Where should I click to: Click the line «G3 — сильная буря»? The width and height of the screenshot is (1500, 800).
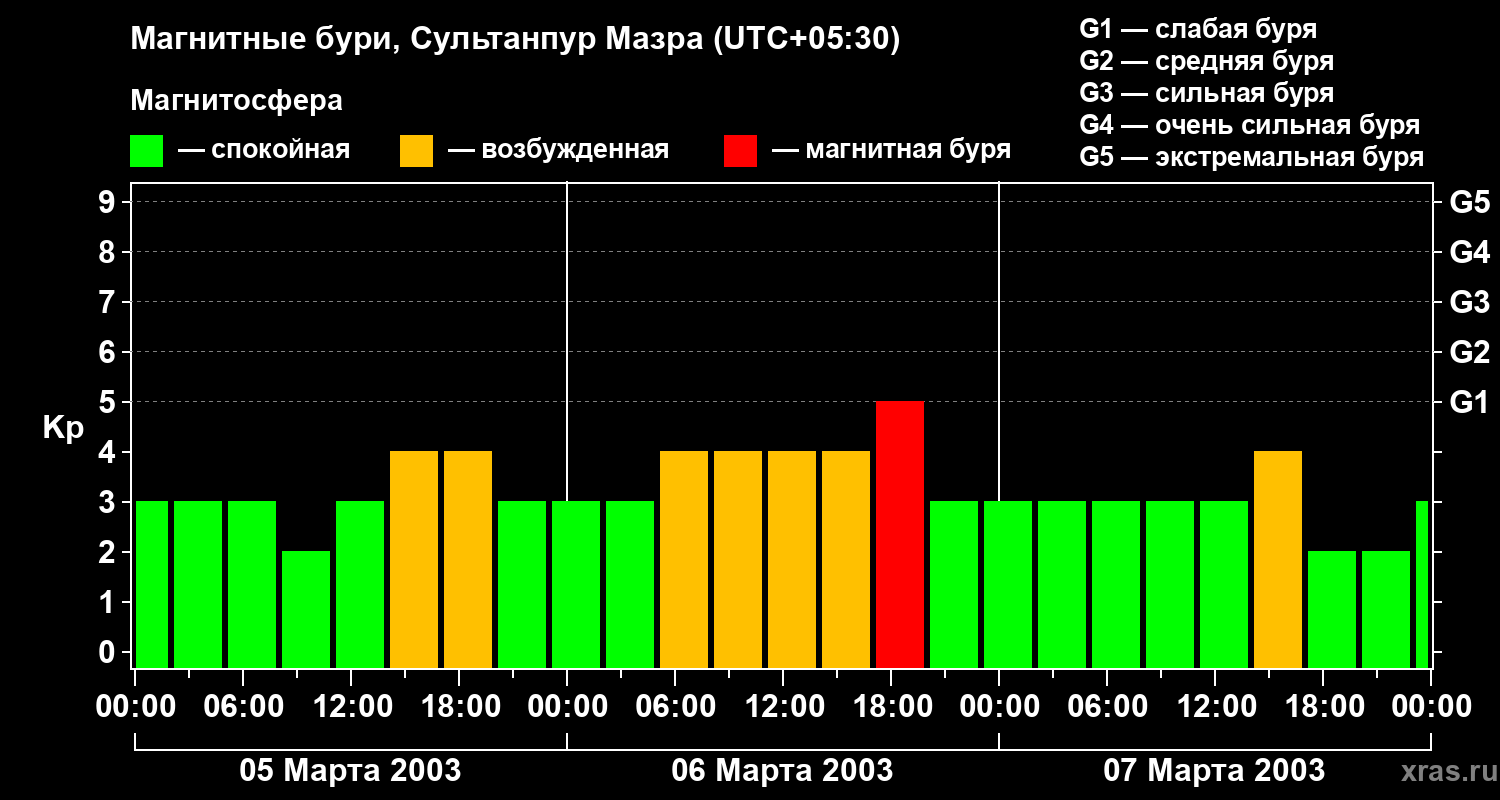click(x=1206, y=93)
